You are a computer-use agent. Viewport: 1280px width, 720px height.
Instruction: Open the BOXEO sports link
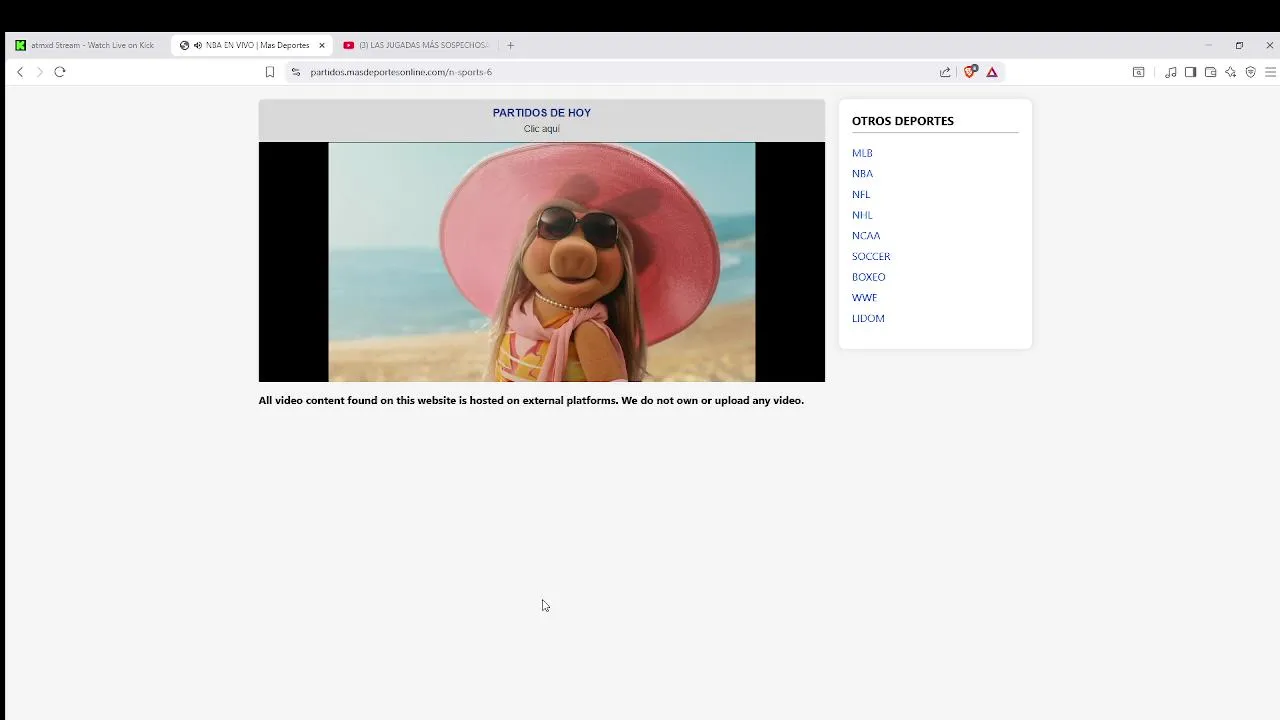[x=869, y=277]
